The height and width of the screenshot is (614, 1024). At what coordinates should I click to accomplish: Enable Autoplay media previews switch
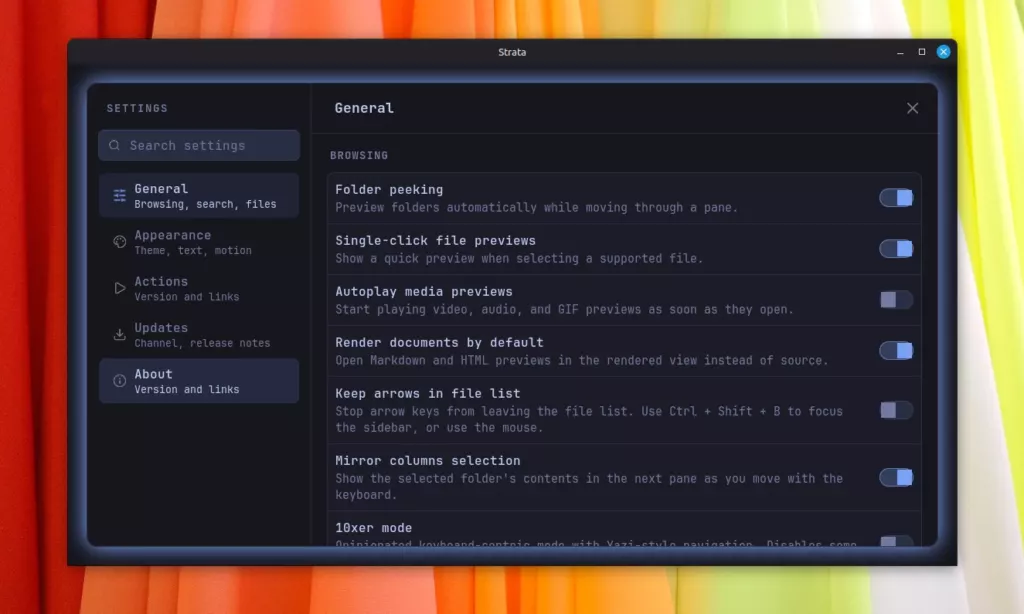(896, 300)
